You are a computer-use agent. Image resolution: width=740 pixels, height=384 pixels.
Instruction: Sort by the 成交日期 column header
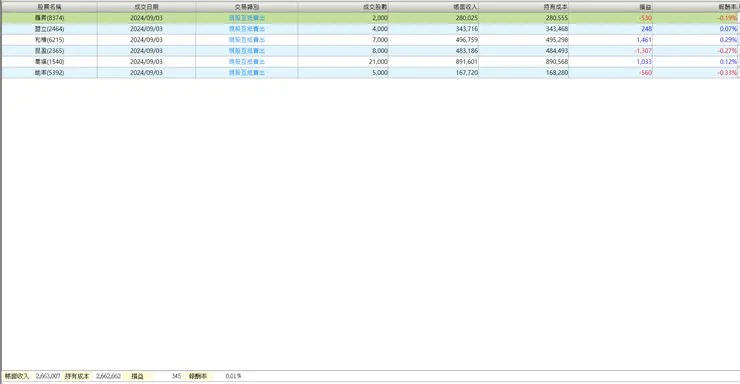pos(146,7)
